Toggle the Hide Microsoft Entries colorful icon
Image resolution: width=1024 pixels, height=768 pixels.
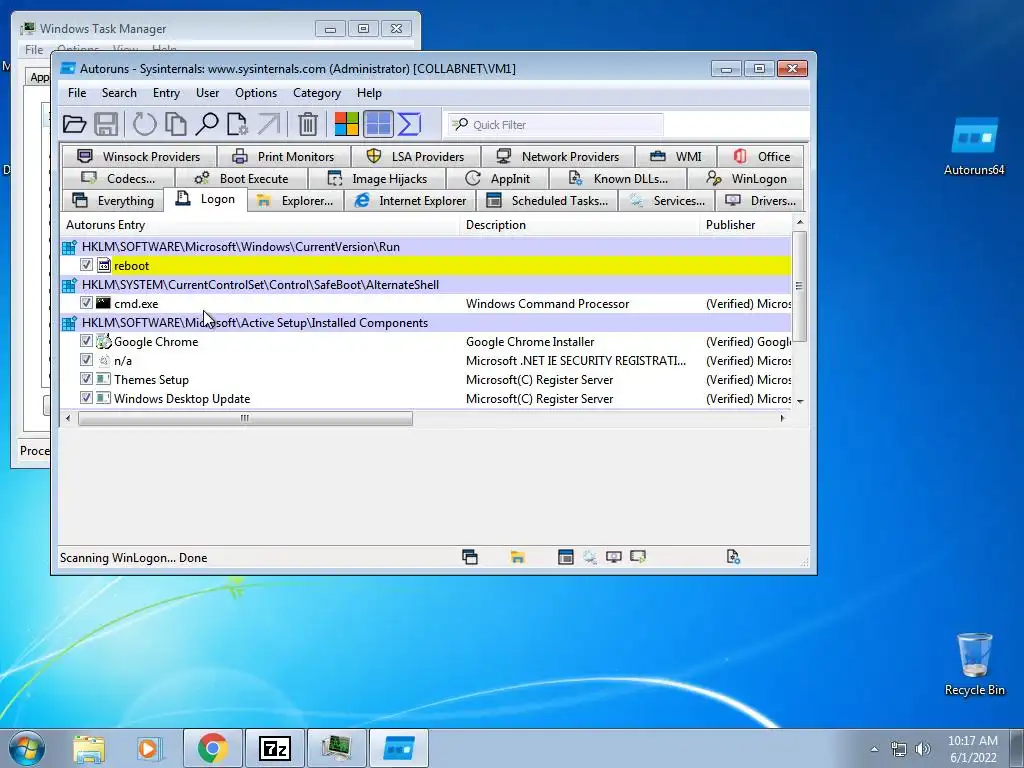(347, 124)
